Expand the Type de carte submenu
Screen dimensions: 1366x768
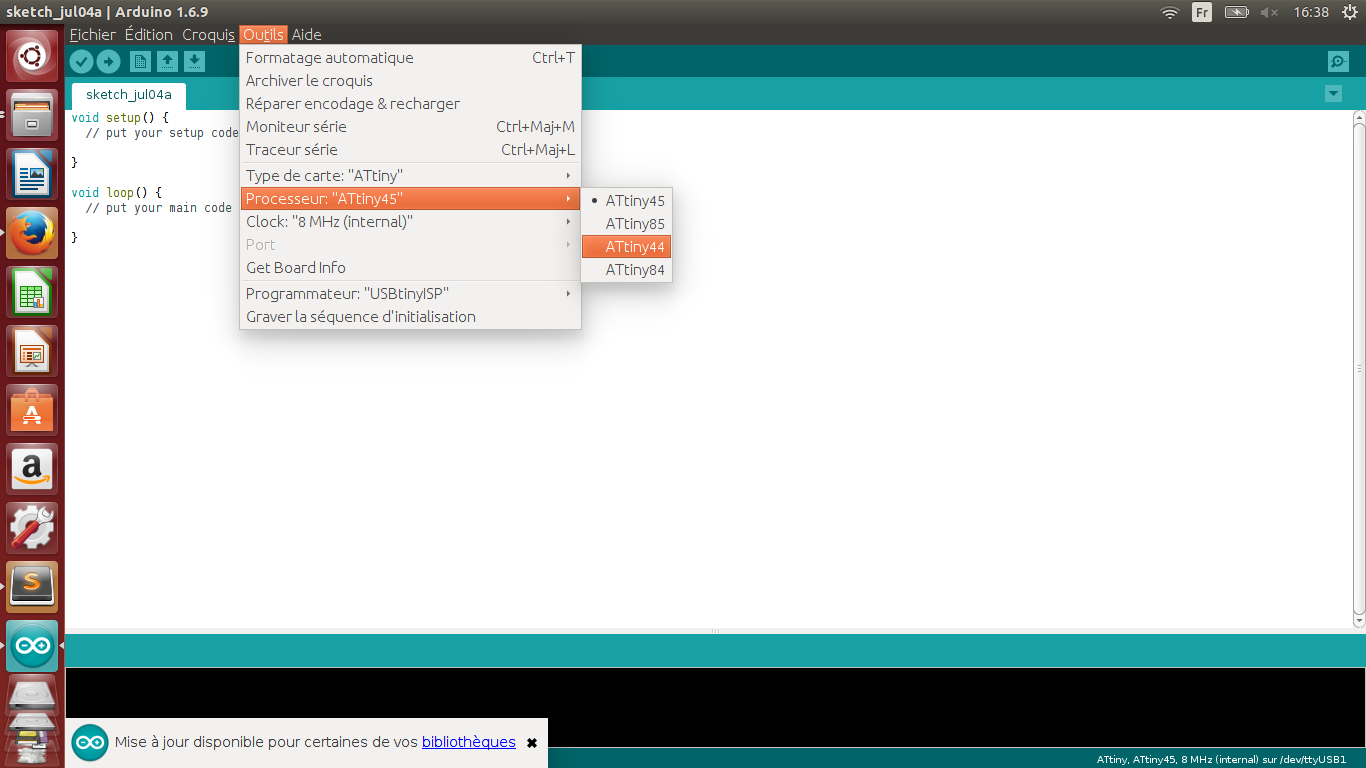click(410, 176)
